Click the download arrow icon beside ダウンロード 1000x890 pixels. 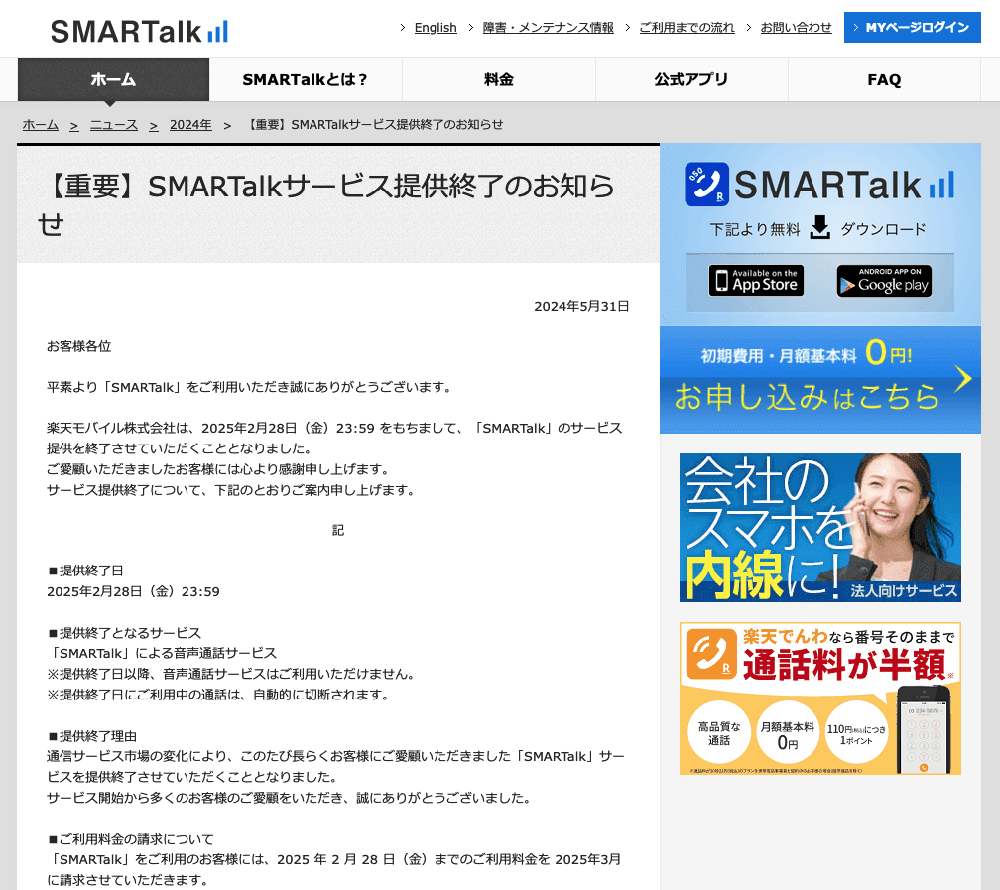(820, 227)
